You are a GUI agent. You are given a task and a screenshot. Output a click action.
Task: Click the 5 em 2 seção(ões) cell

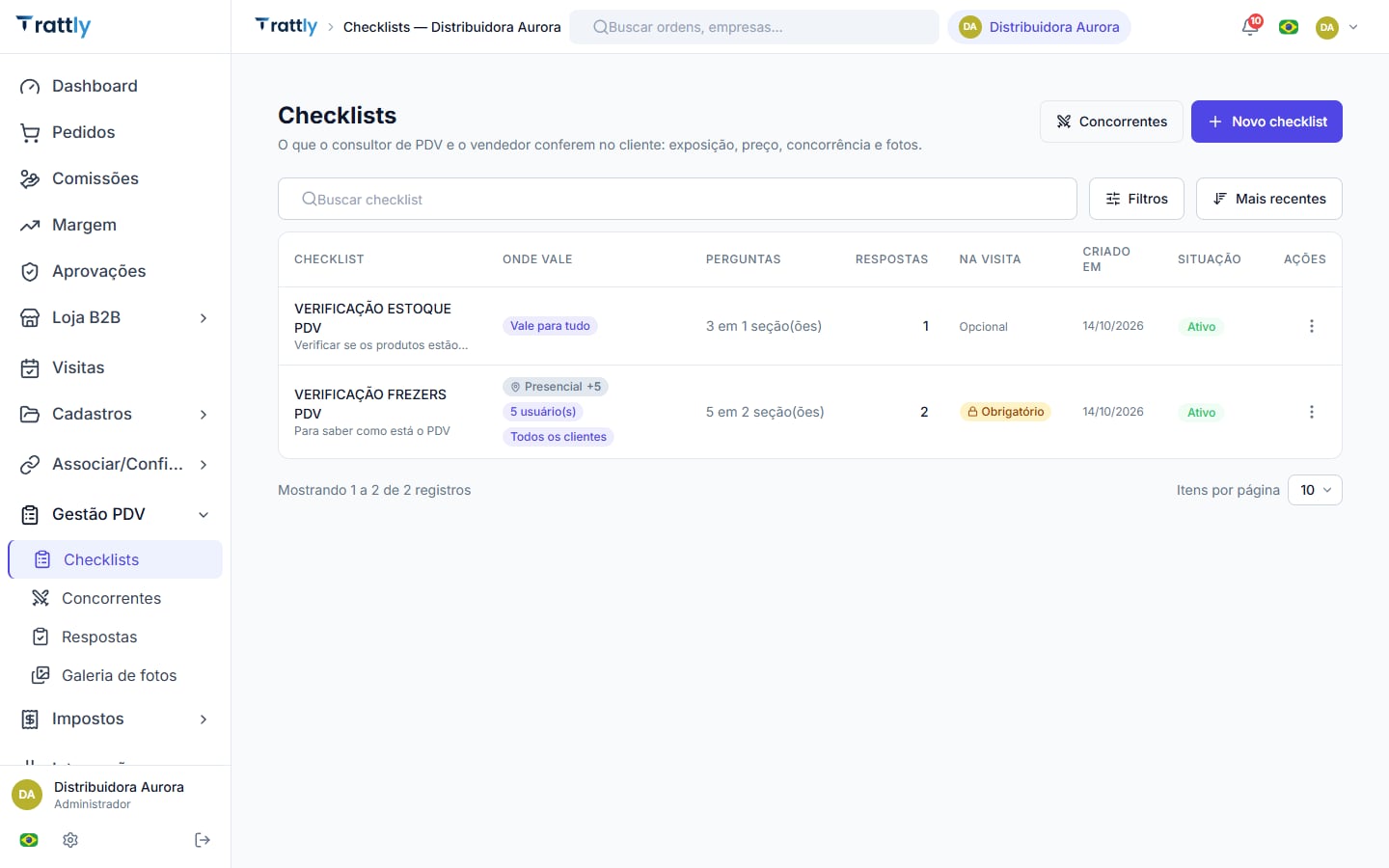[765, 412]
